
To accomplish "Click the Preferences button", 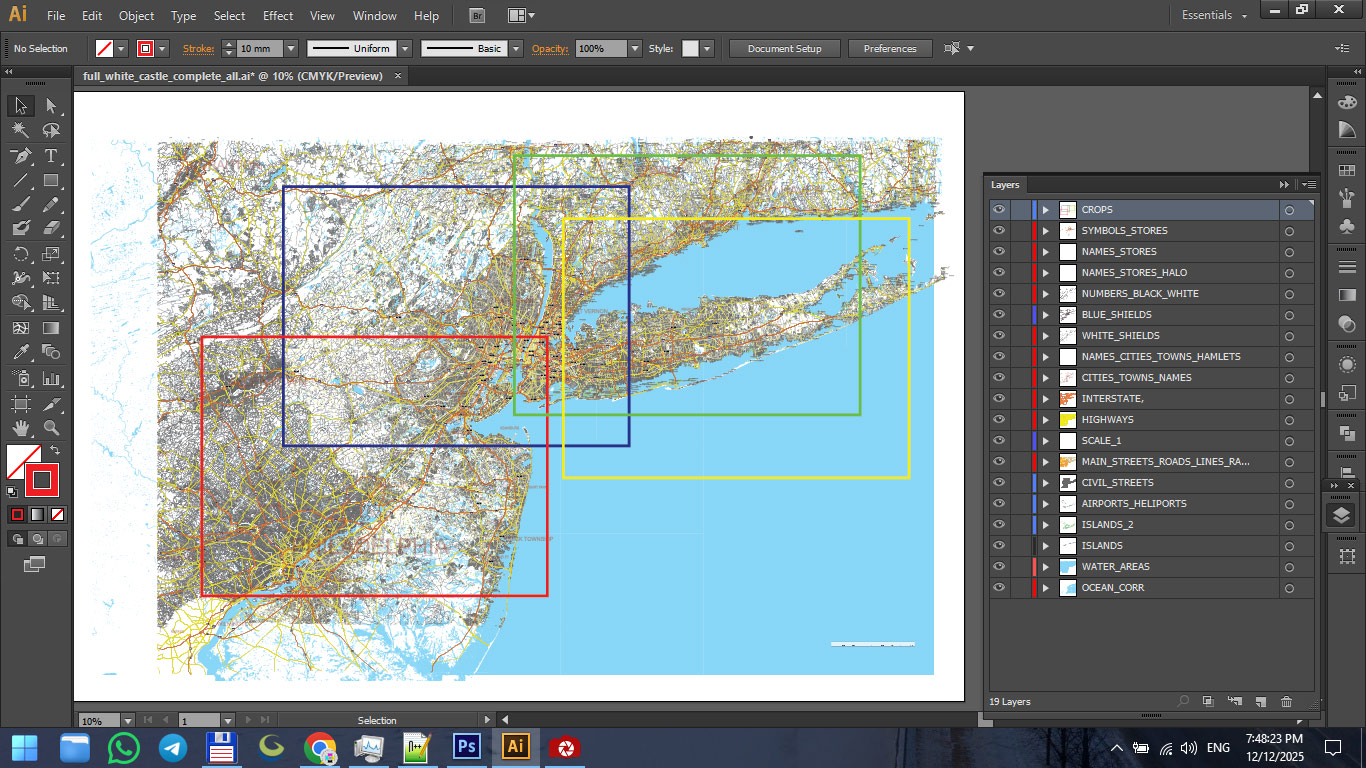I will 889,49.
